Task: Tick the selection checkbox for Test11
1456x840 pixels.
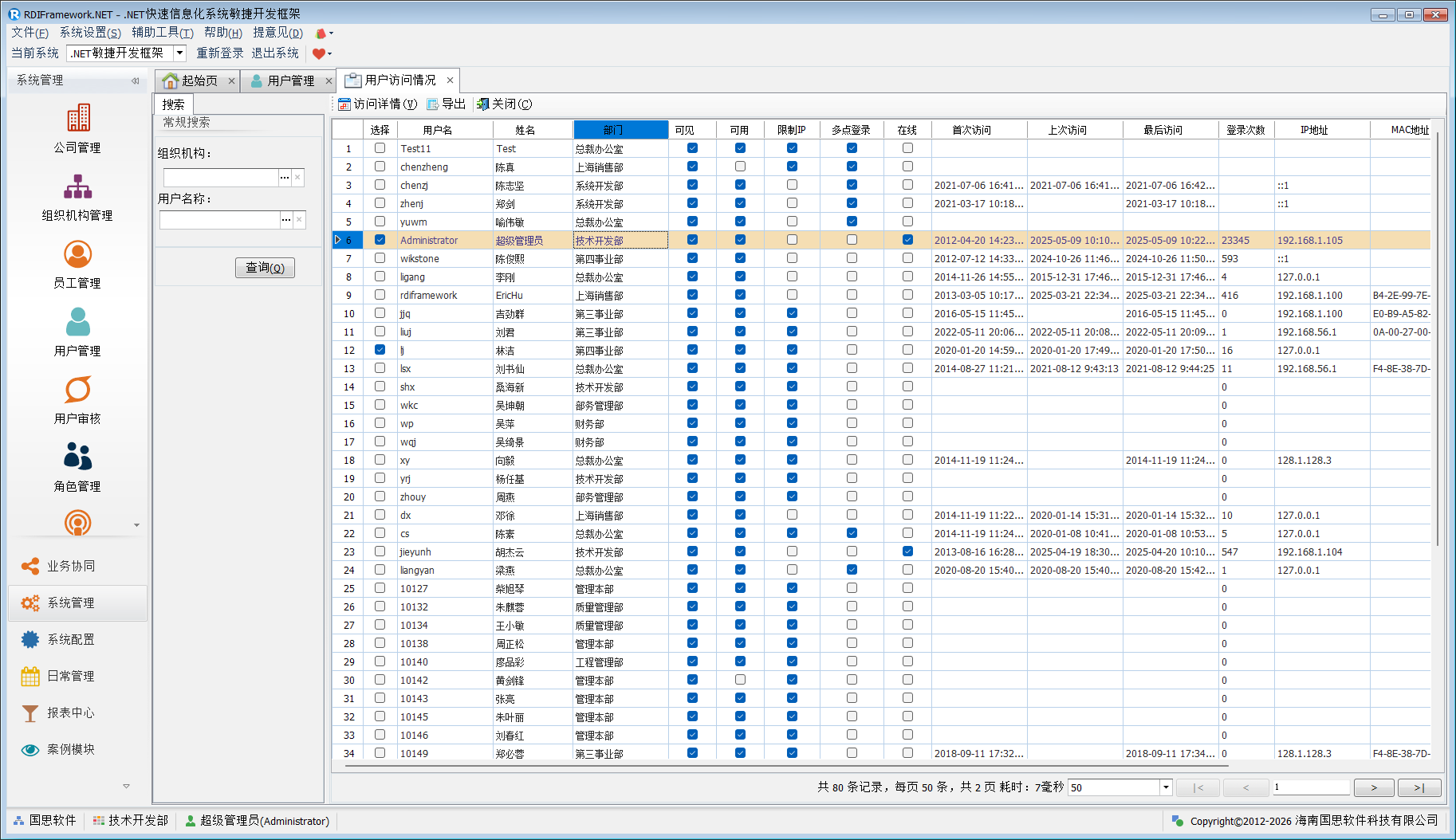Action: (380, 148)
